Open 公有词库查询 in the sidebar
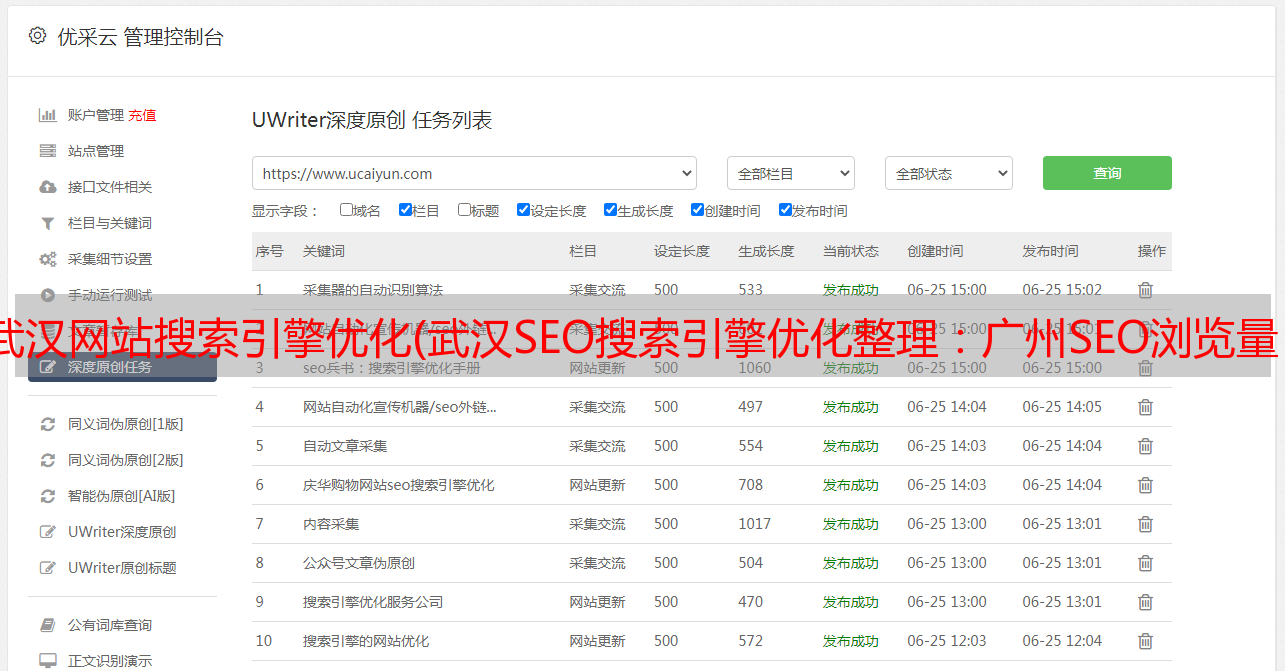Viewport: 1285px width, 671px height. [109, 625]
